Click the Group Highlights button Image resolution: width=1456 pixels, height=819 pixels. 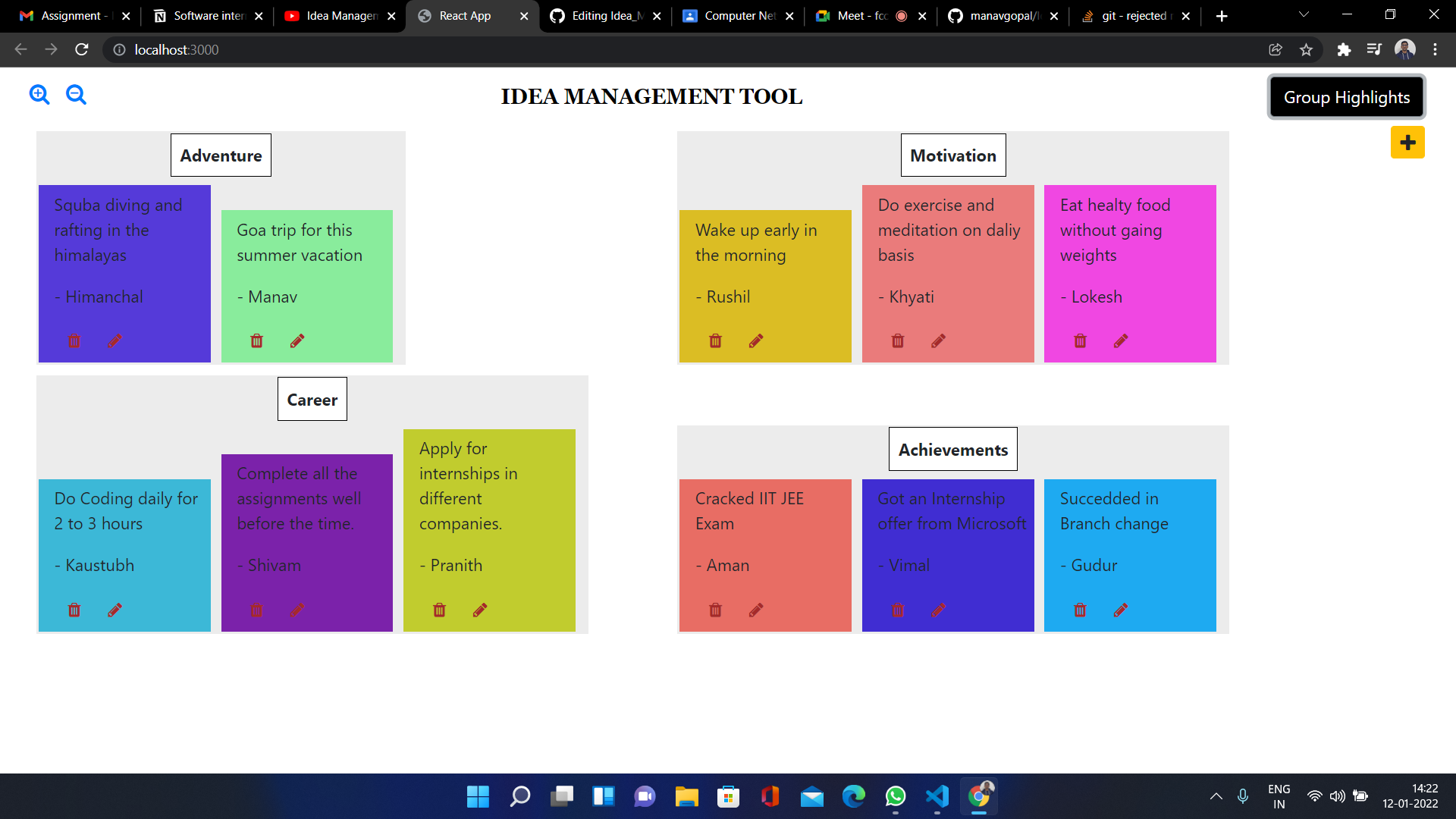1346,96
